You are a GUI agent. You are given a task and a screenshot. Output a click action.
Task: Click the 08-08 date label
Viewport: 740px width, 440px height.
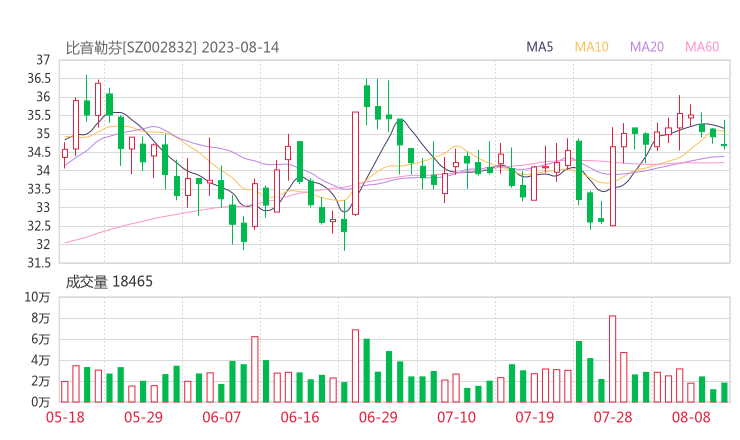(x=691, y=417)
